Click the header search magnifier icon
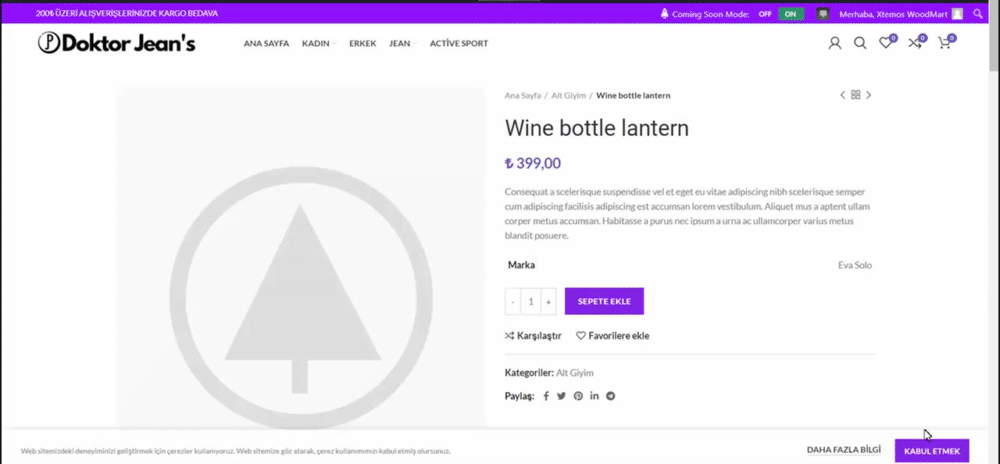This screenshot has width=1000, height=464. 860,43
